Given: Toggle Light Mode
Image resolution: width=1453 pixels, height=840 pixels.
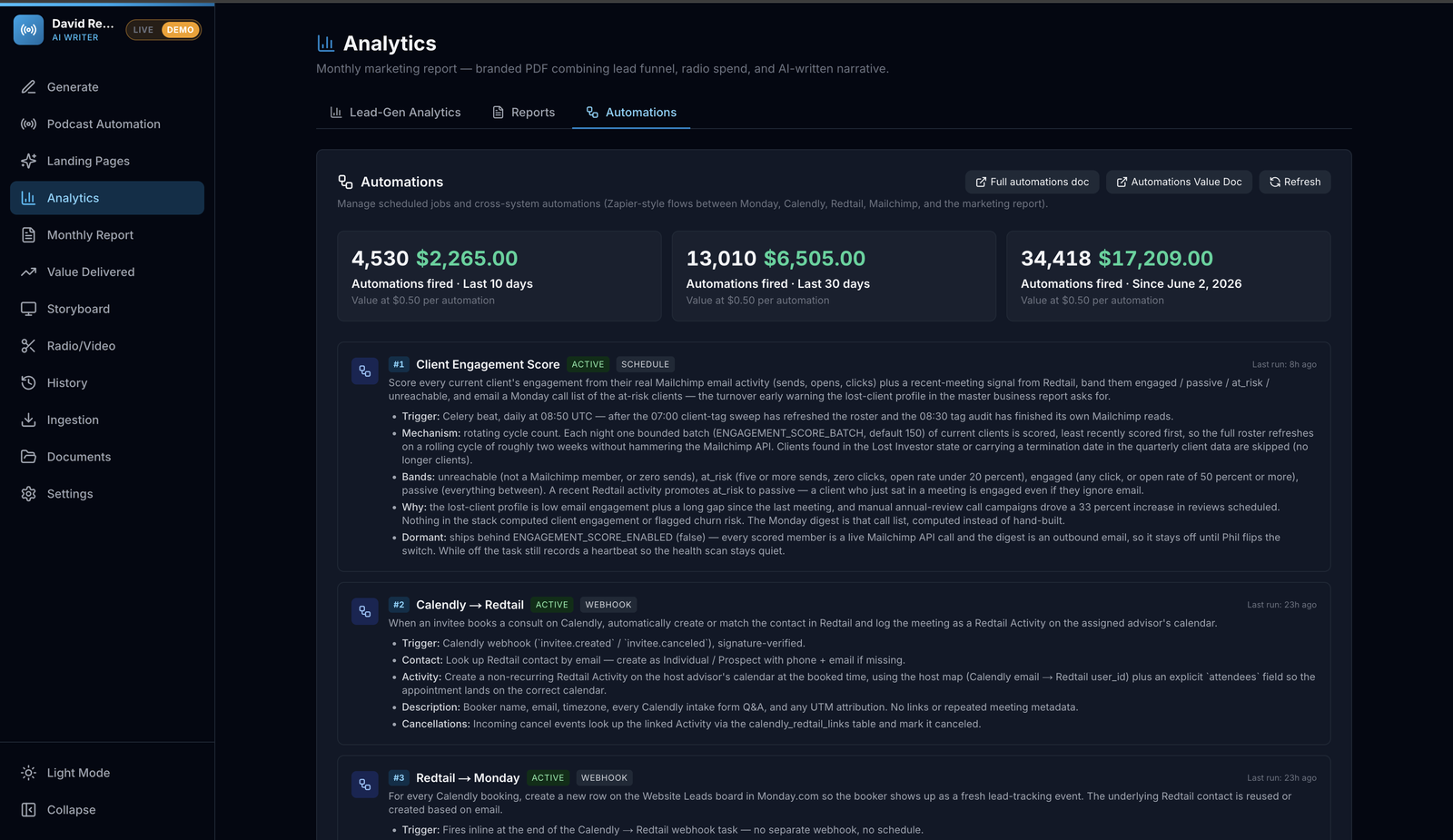Looking at the screenshot, I should point(107,773).
